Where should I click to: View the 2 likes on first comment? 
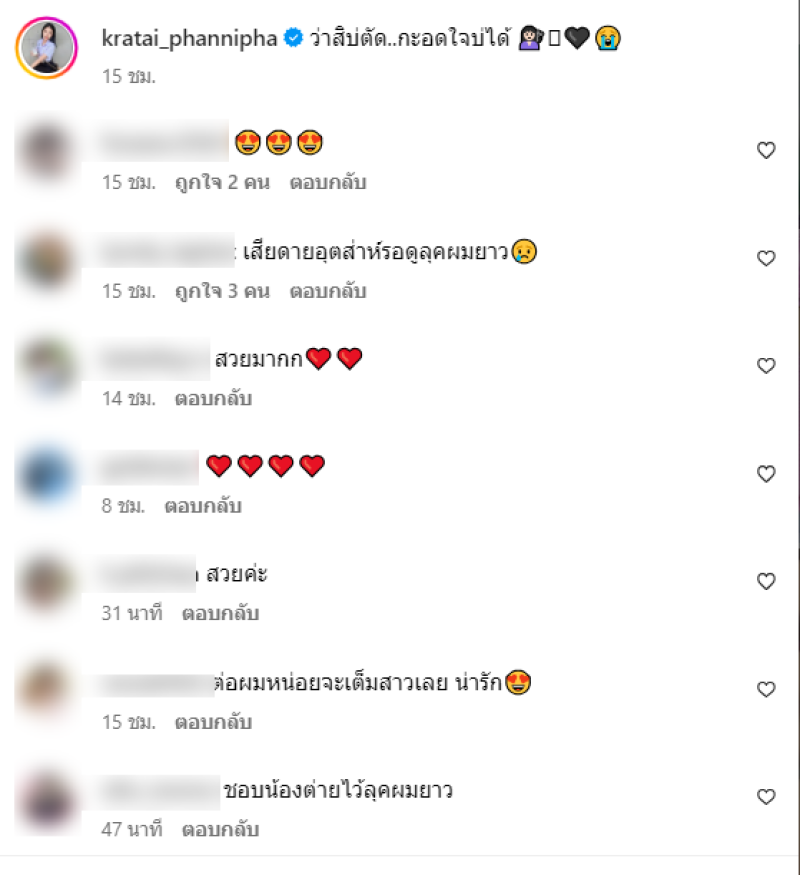[222, 182]
